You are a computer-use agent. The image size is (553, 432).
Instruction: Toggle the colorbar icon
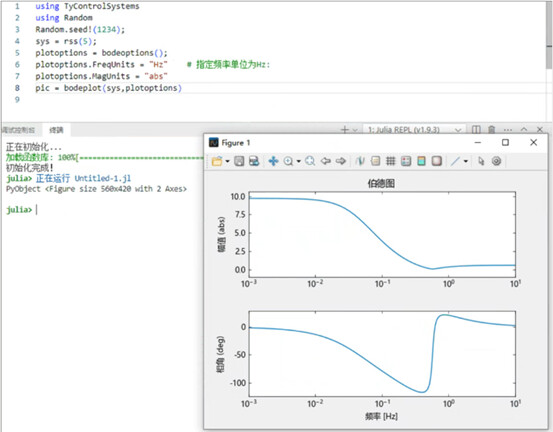click(421, 161)
